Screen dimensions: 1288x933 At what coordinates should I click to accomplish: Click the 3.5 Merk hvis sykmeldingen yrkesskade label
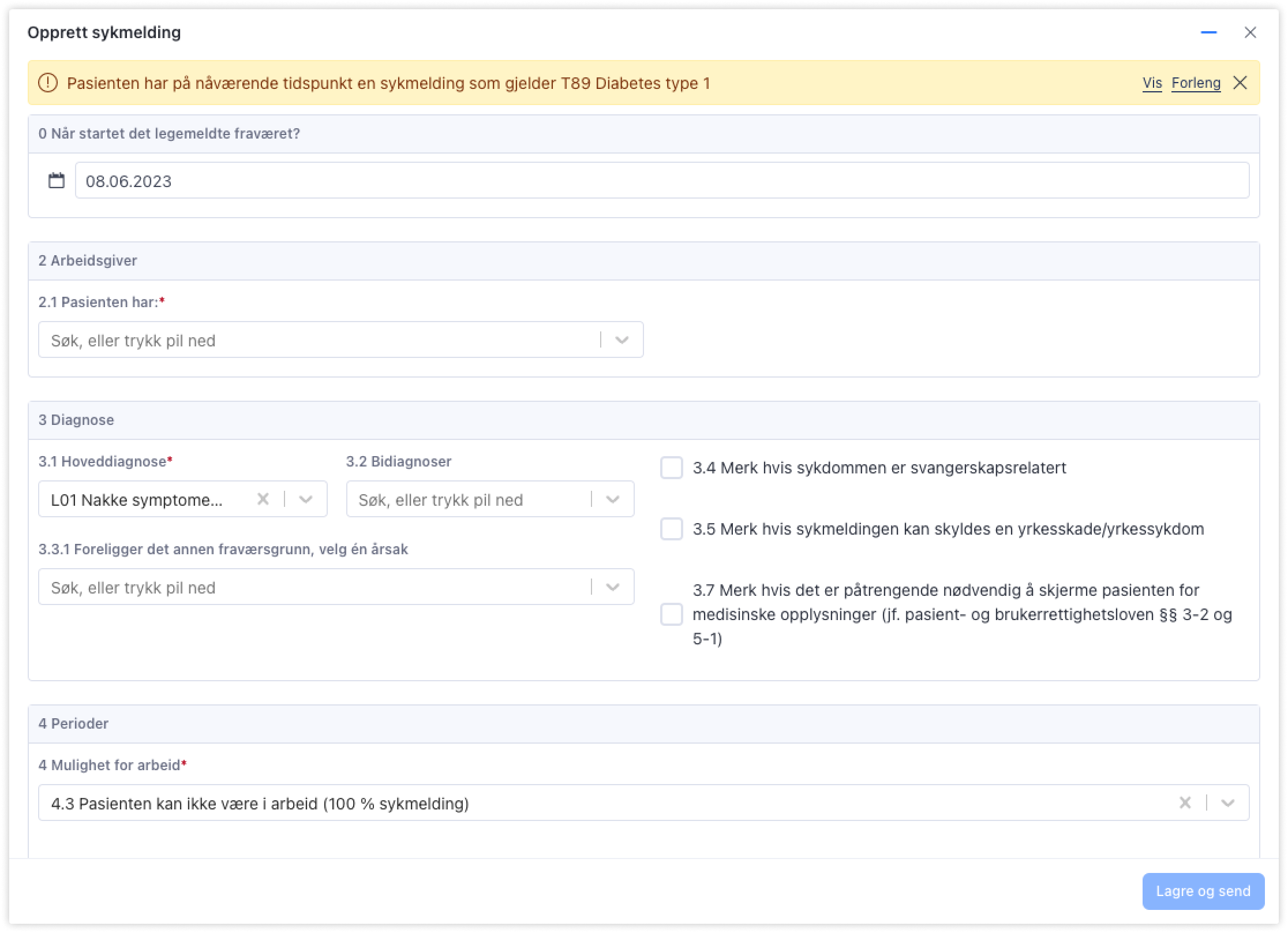(x=948, y=529)
